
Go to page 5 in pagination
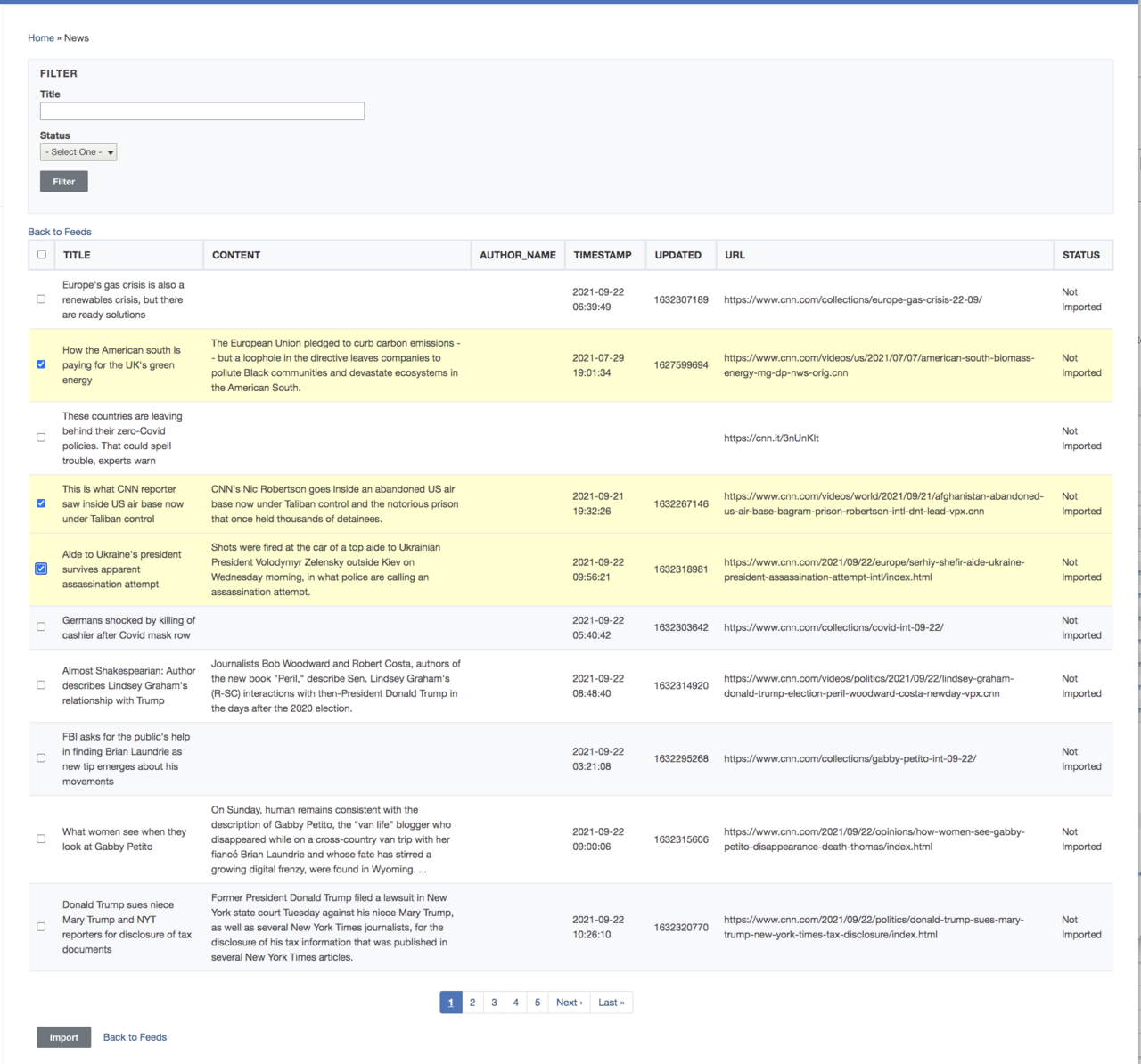[538, 1003]
